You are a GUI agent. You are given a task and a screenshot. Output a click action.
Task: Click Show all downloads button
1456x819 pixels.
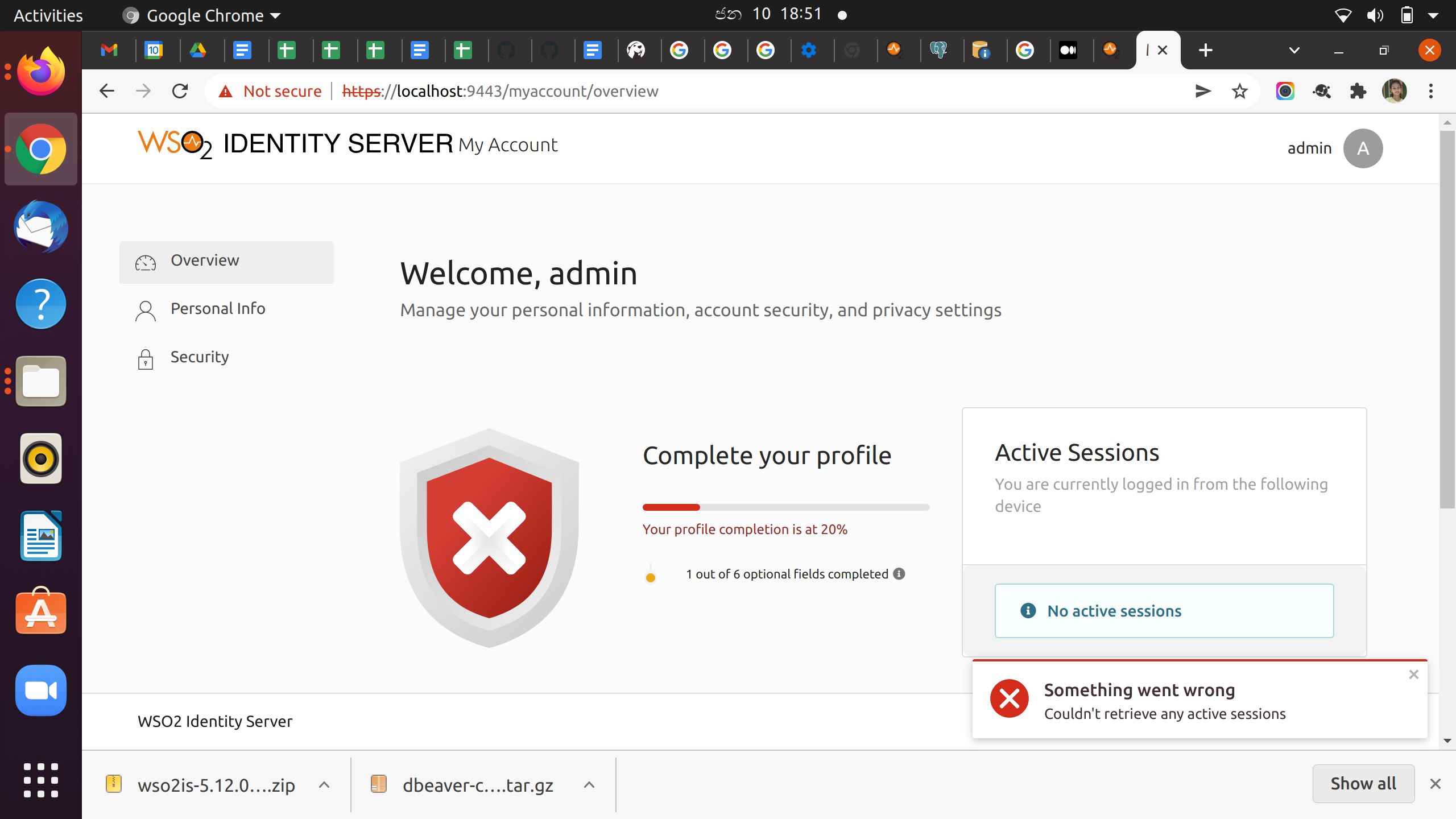1363,784
